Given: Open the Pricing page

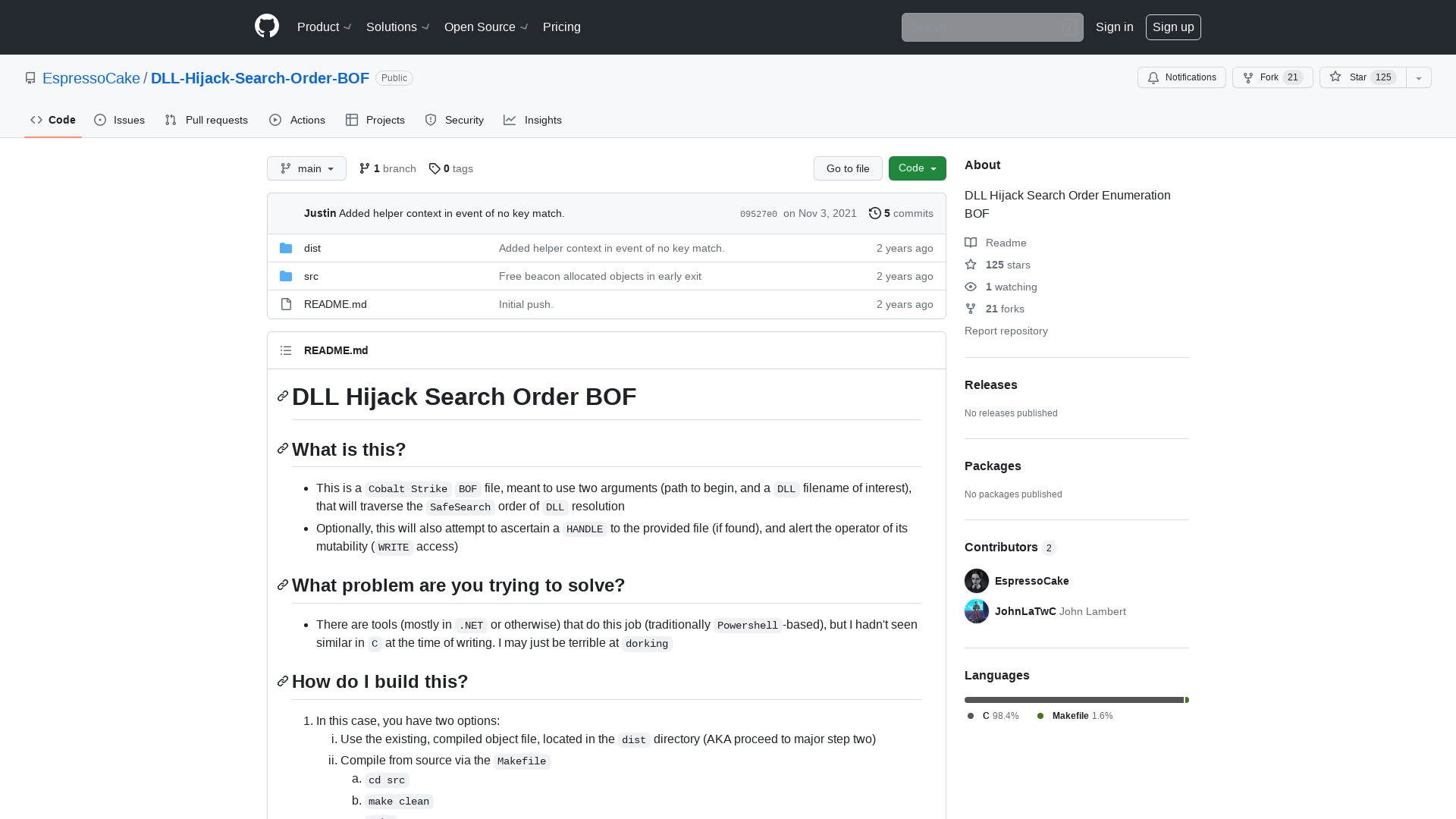Looking at the screenshot, I should pyautogui.click(x=562, y=27).
